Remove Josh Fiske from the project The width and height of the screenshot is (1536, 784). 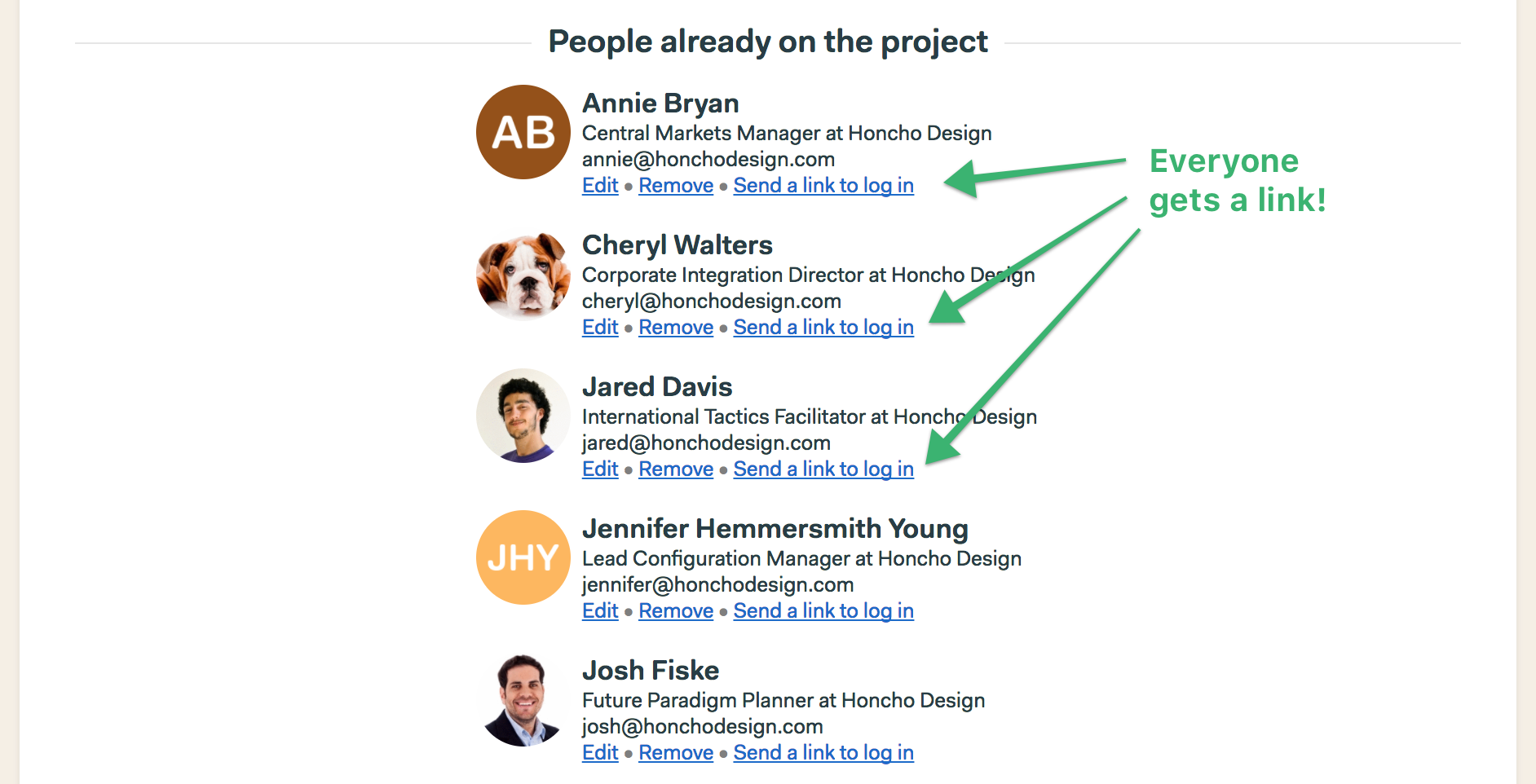click(x=676, y=753)
